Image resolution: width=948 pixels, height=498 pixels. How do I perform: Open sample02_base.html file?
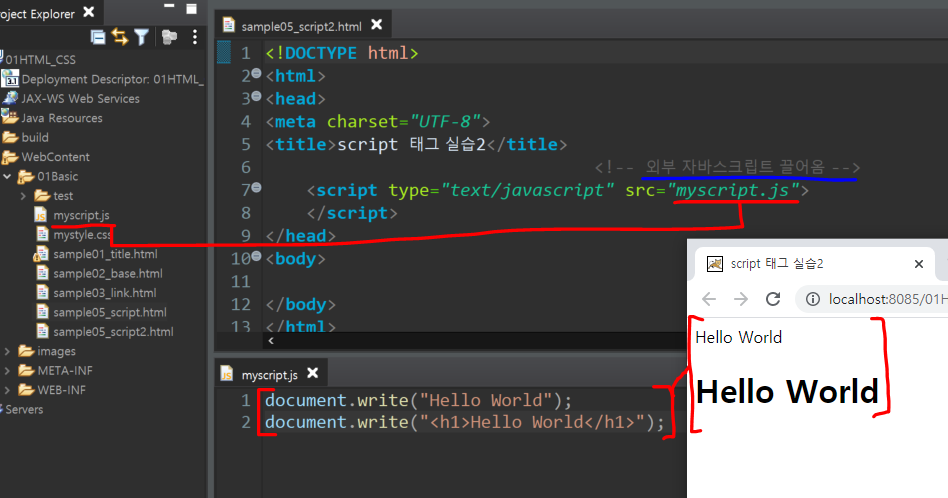pos(108,273)
